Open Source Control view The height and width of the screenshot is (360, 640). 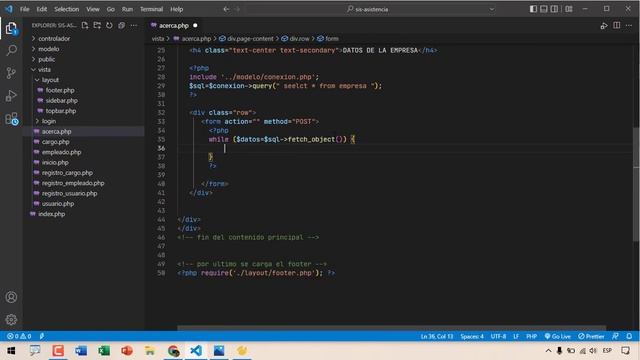[11, 73]
